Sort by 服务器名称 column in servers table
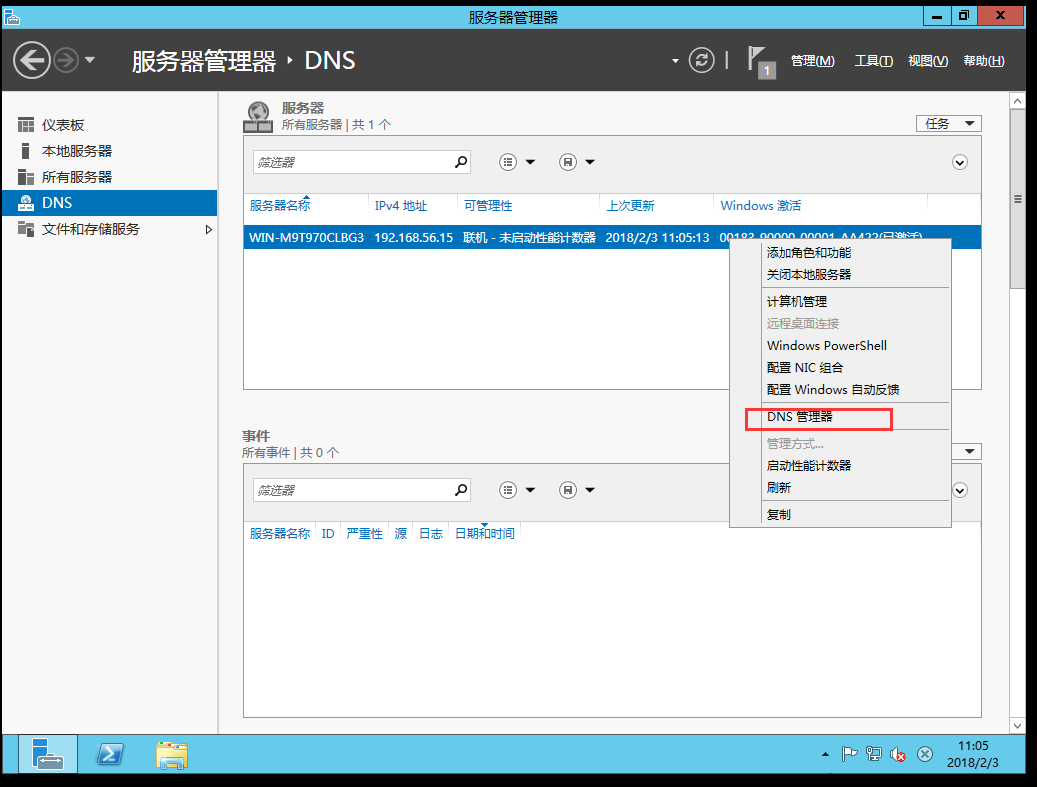This screenshot has width=1037, height=787. point(280,206)
